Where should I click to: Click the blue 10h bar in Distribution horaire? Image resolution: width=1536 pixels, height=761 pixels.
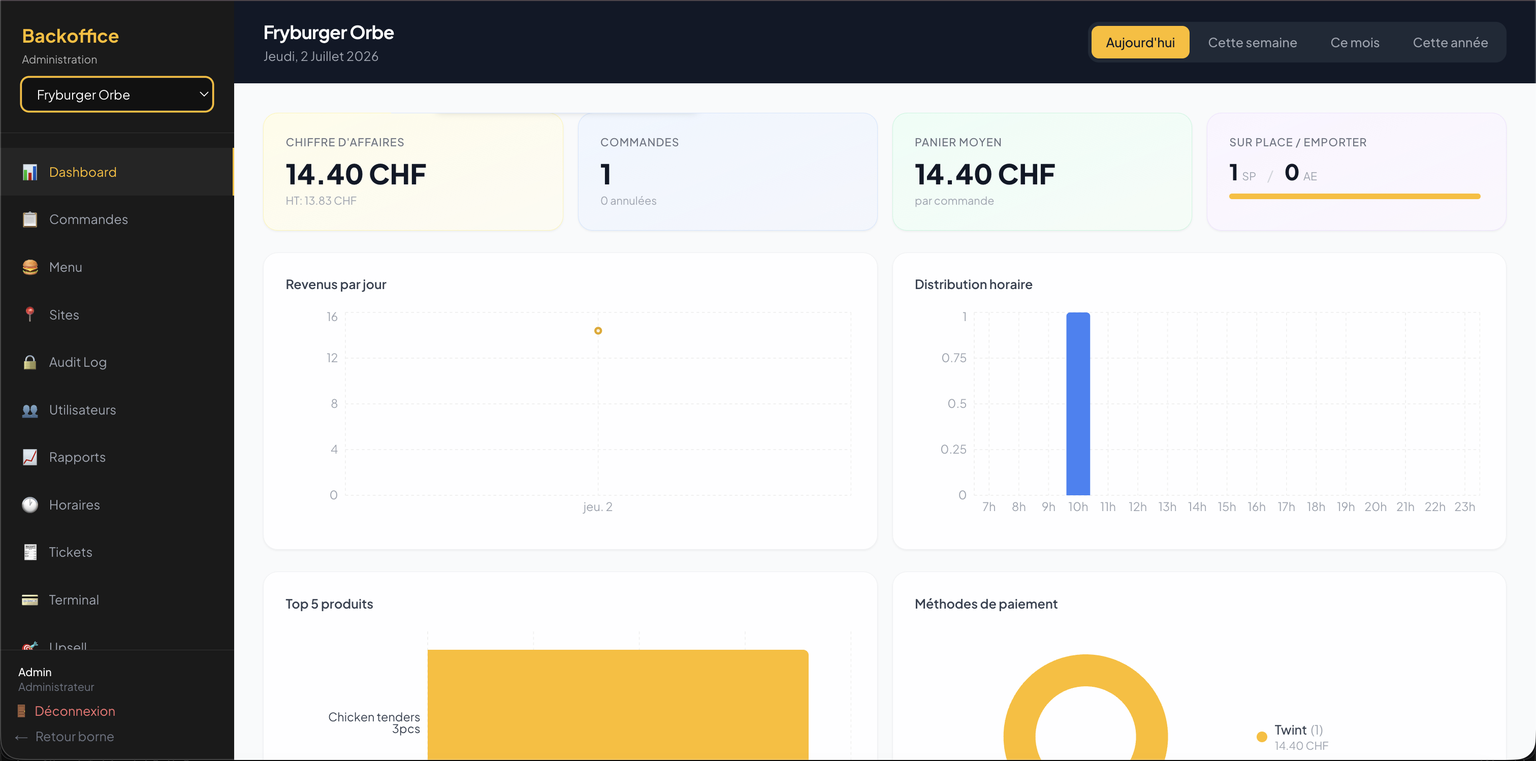click(x=1078, y=404)
